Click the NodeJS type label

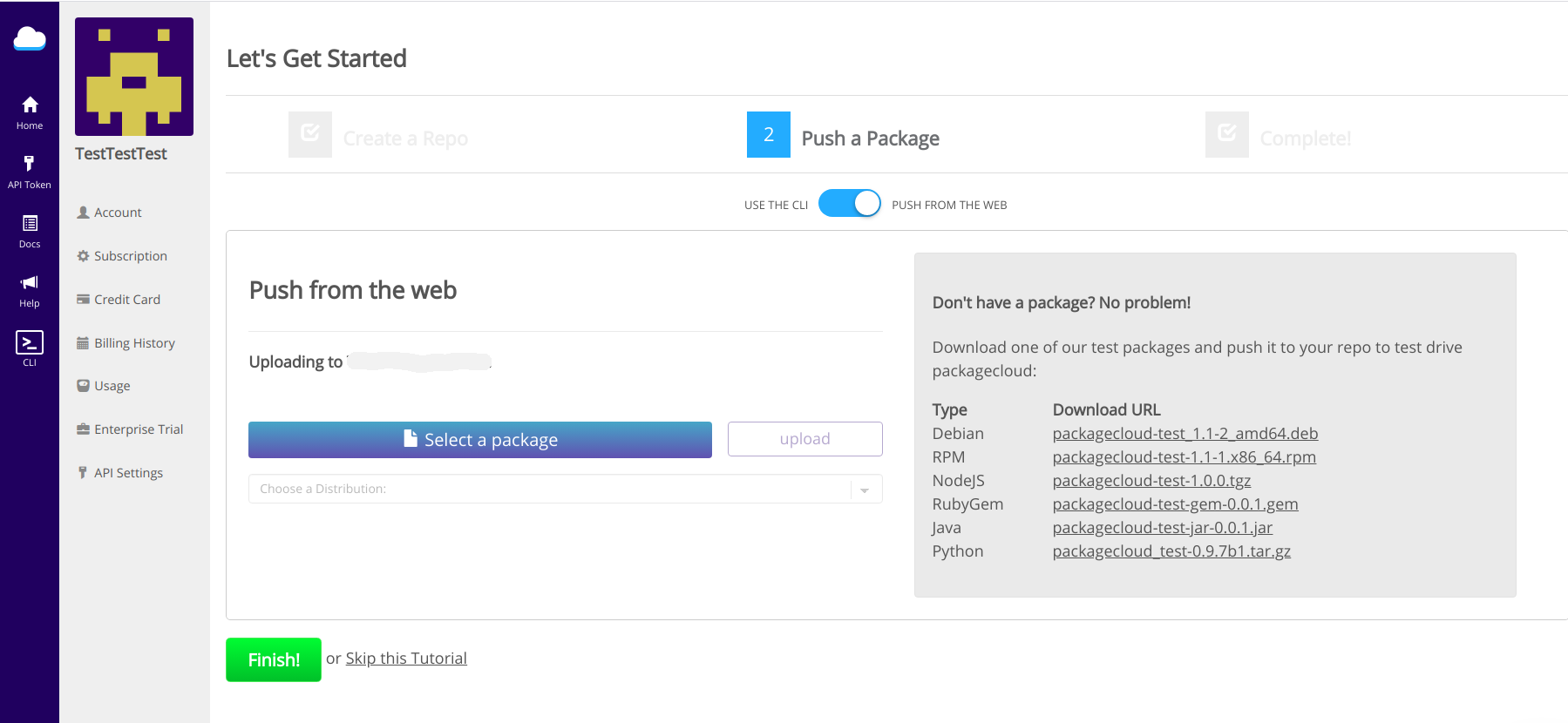click(x=958, y=481)
